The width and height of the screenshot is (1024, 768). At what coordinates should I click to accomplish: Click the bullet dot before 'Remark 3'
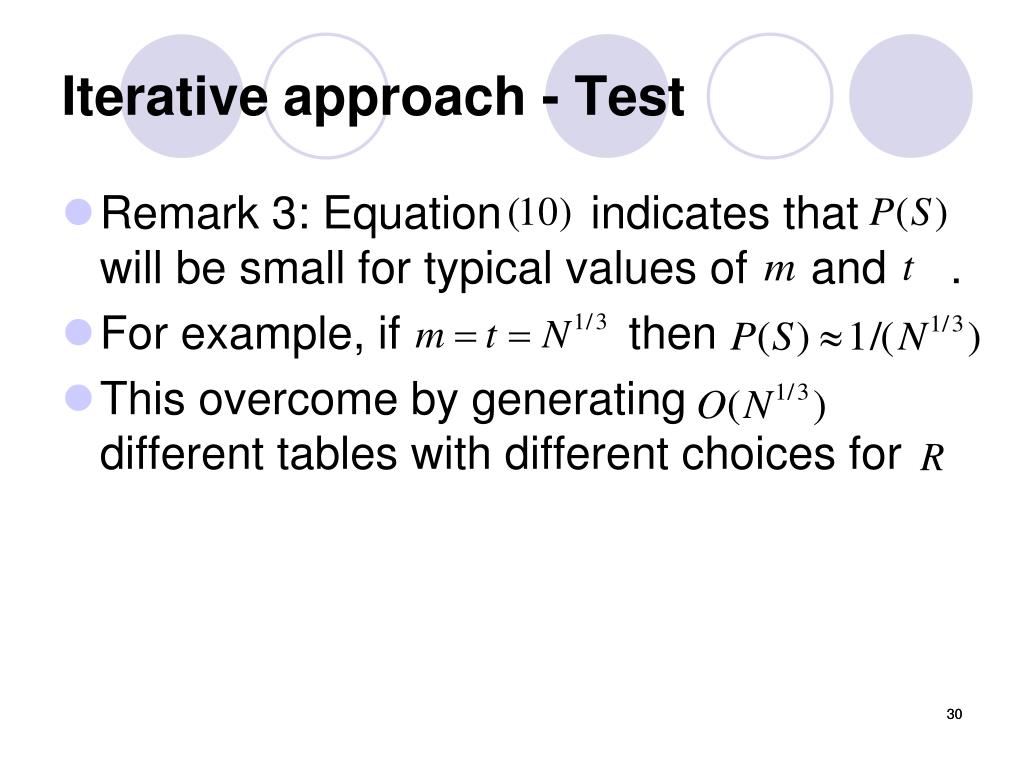[x=79, y=212]
